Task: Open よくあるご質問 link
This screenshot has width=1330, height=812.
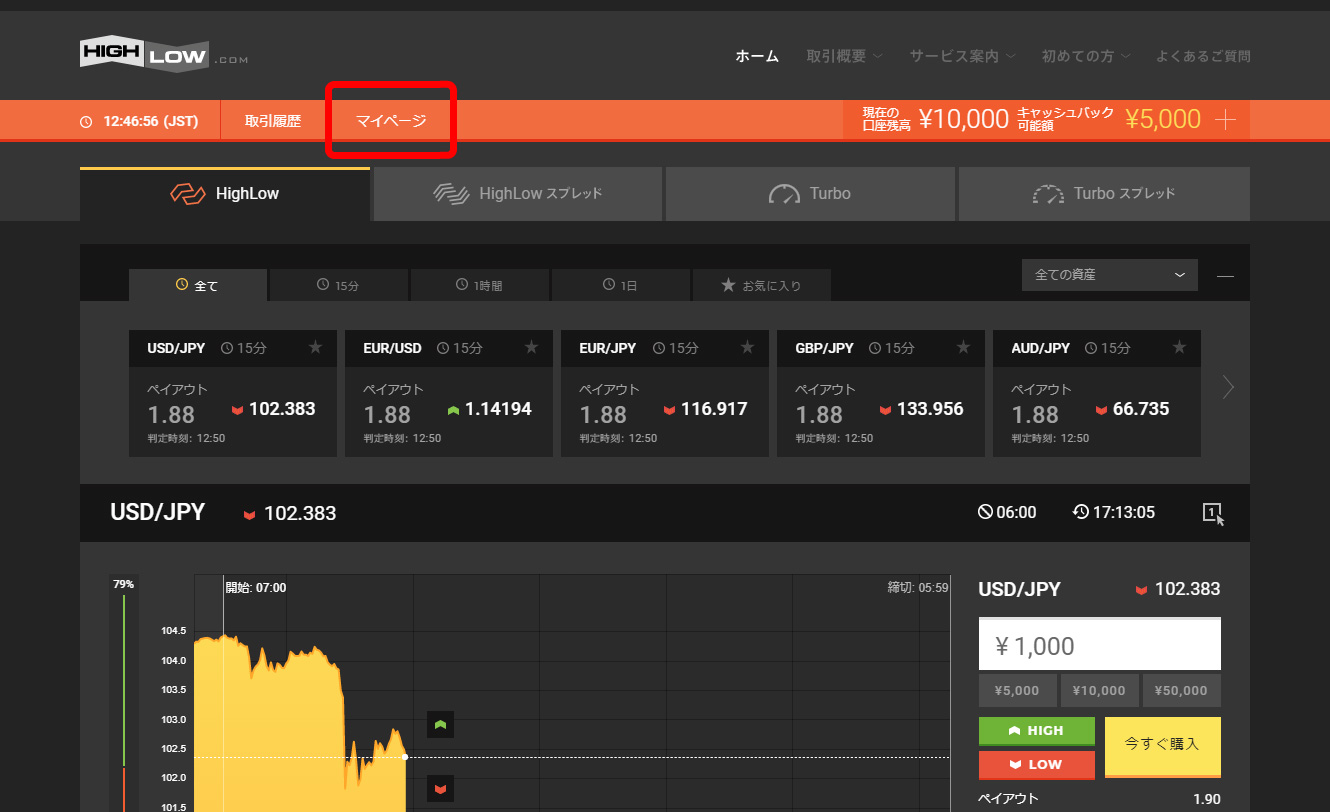Action: click(1203, 56)
